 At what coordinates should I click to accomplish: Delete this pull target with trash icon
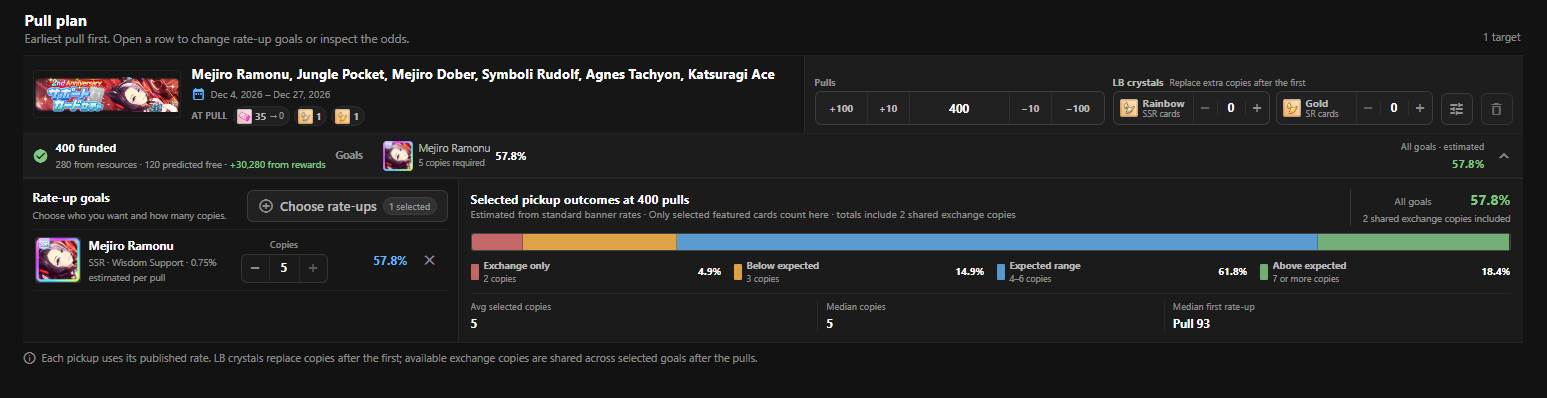tap(1496, 108)
